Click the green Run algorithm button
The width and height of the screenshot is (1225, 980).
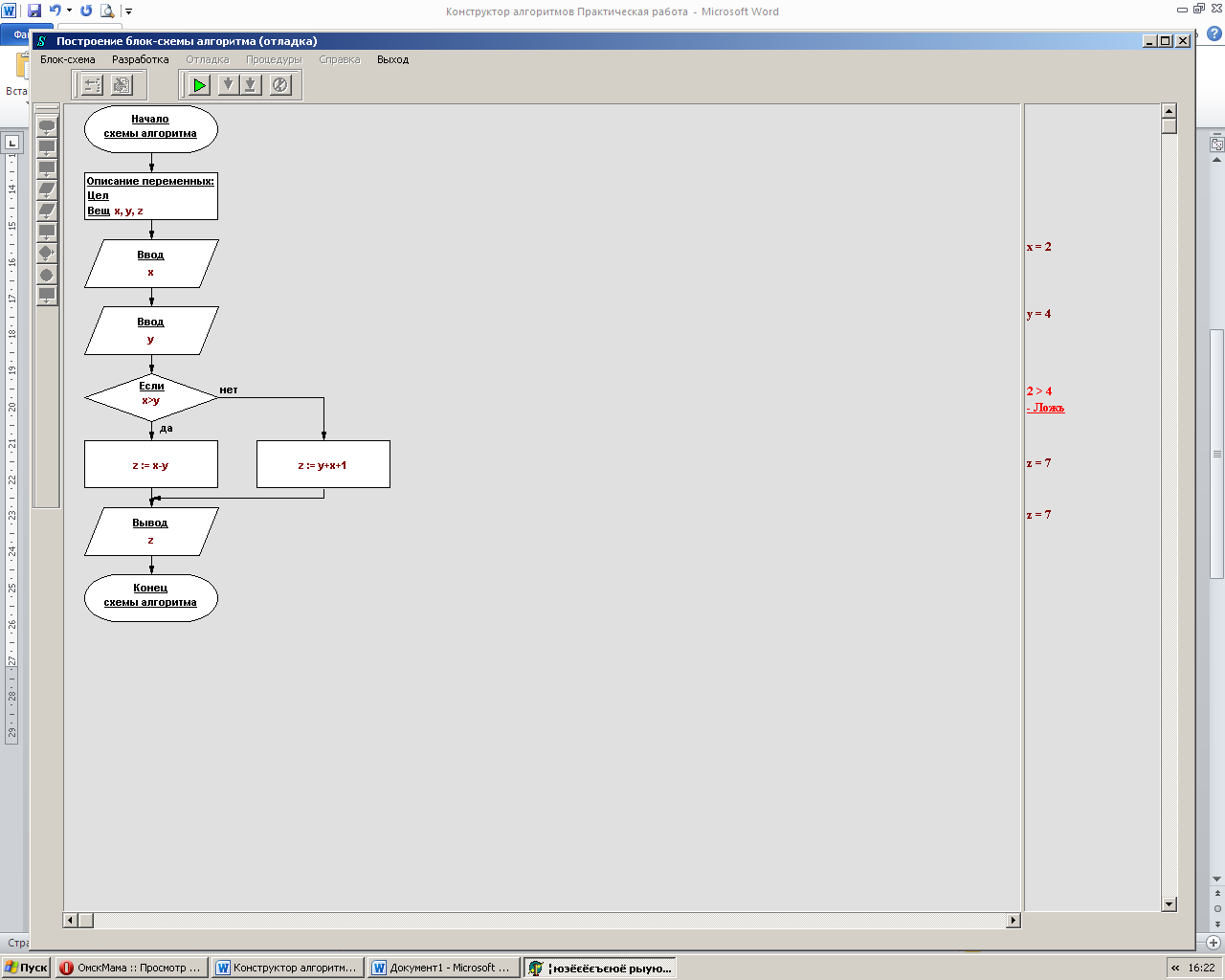[x=199, y=85]
